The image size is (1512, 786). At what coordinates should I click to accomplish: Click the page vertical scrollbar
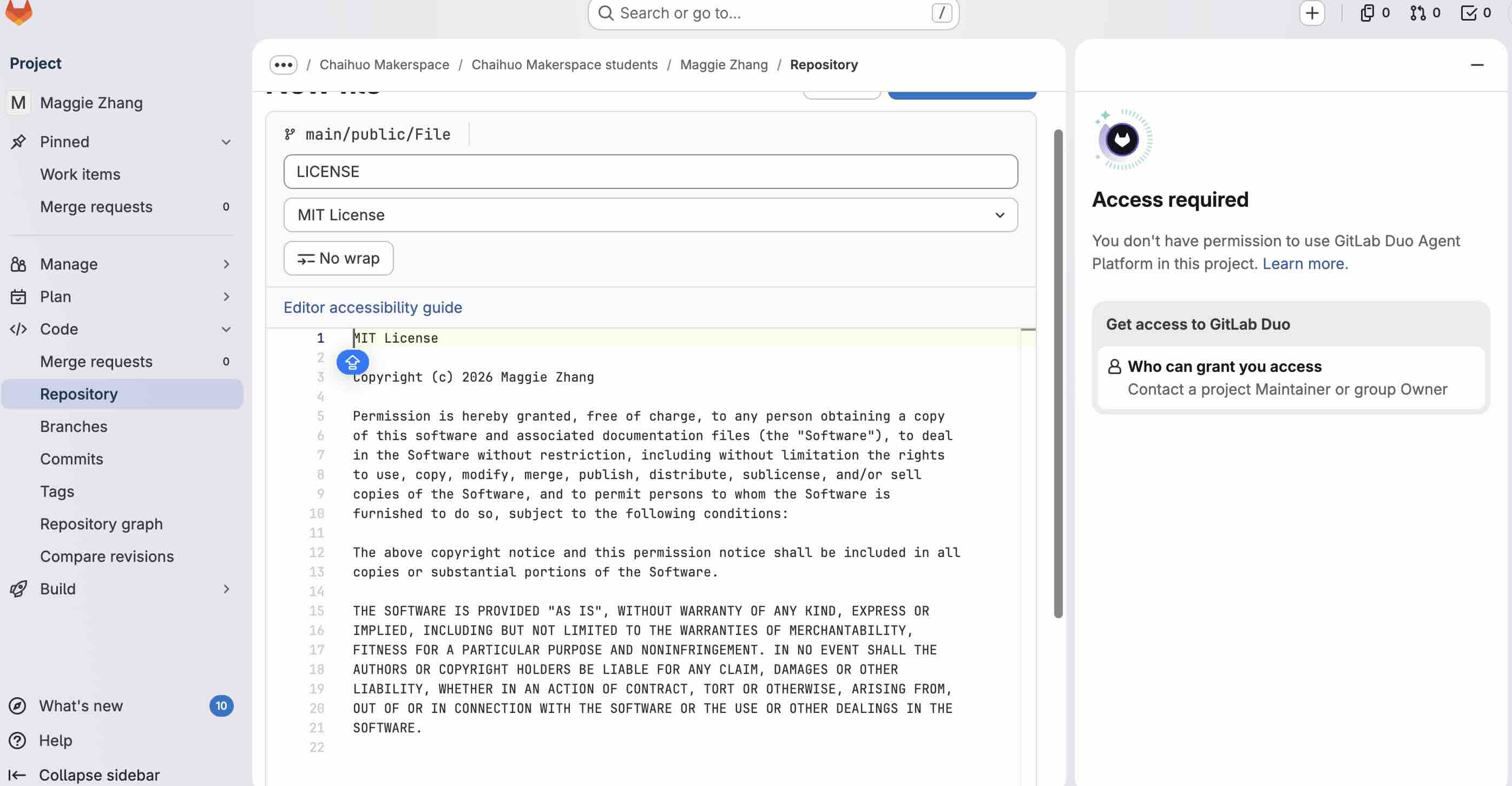pos(1059,374)
